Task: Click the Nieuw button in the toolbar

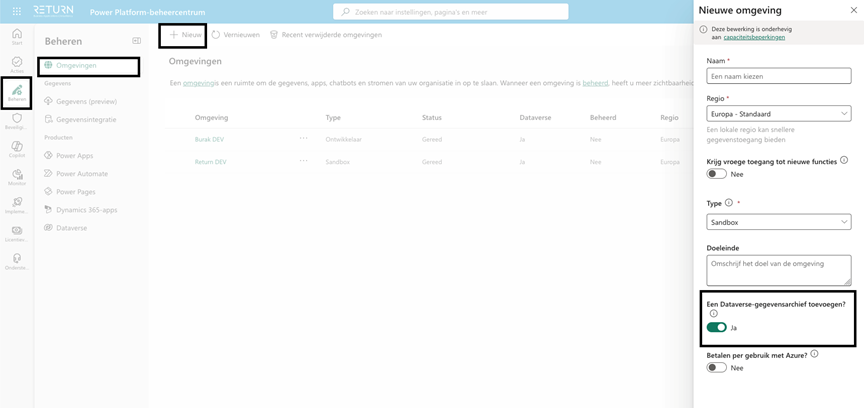Action: pos(184,34)
